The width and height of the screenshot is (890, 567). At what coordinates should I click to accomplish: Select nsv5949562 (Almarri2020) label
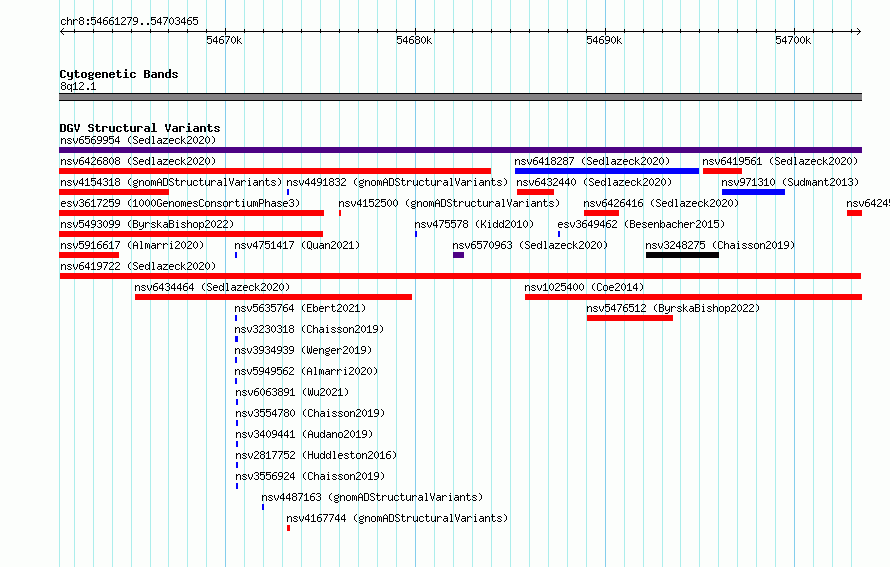(x=306, y=371)
